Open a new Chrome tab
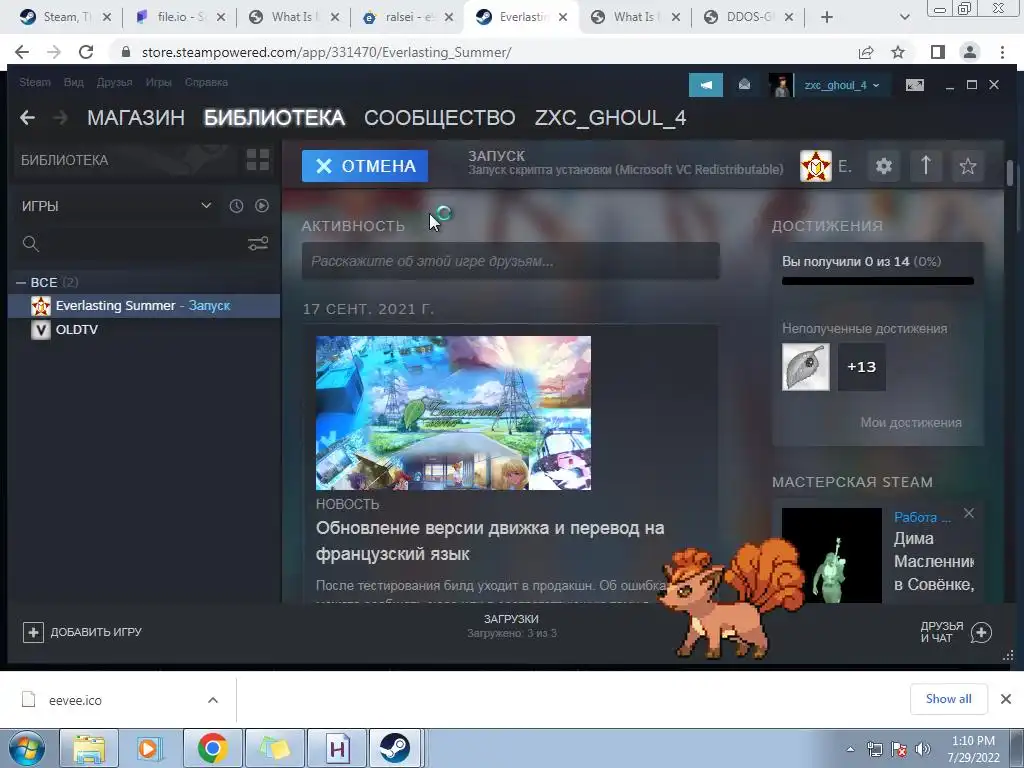The image size is (1024, 768). [827, 17]
